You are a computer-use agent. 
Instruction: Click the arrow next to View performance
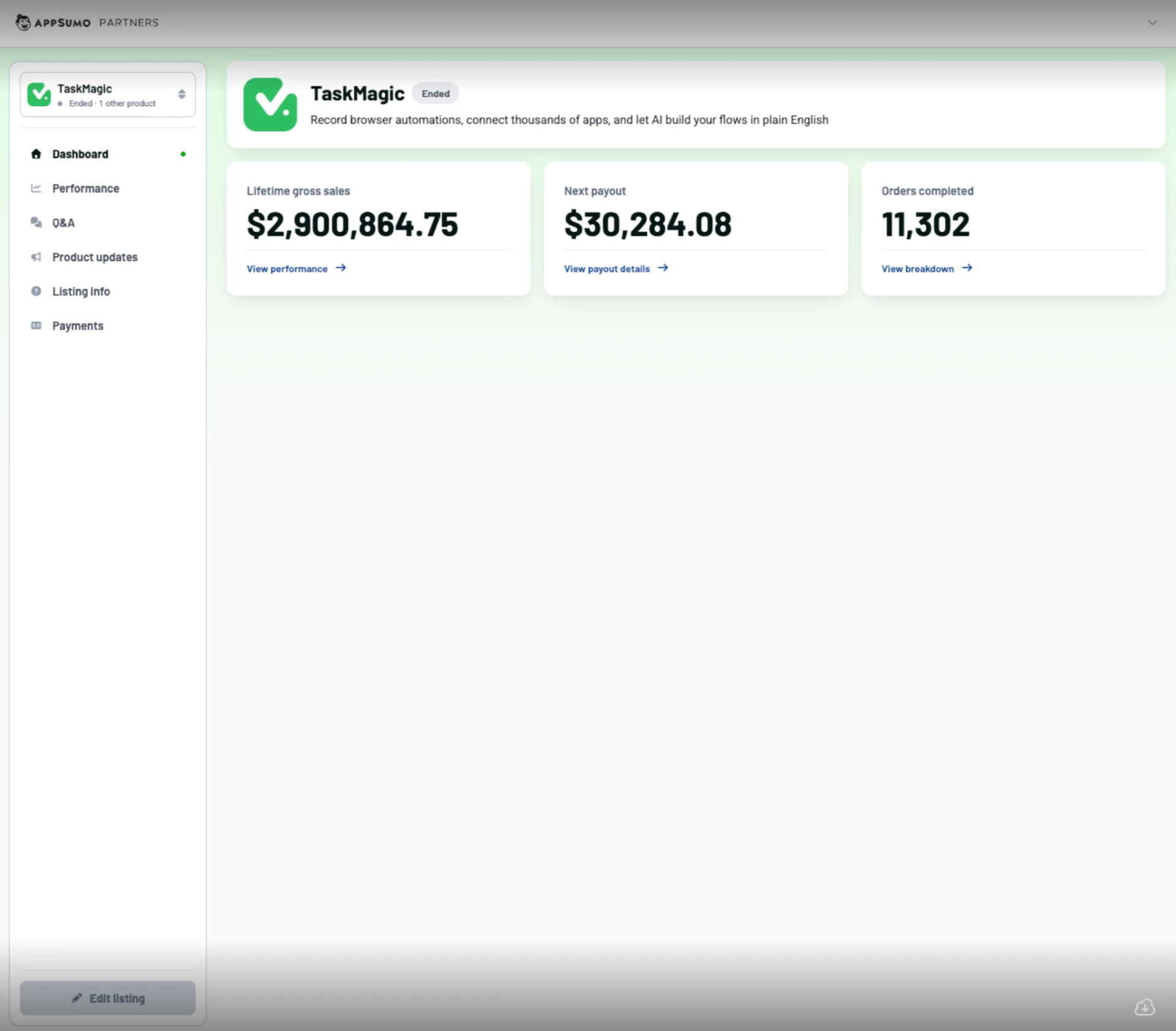coord(341,268)
